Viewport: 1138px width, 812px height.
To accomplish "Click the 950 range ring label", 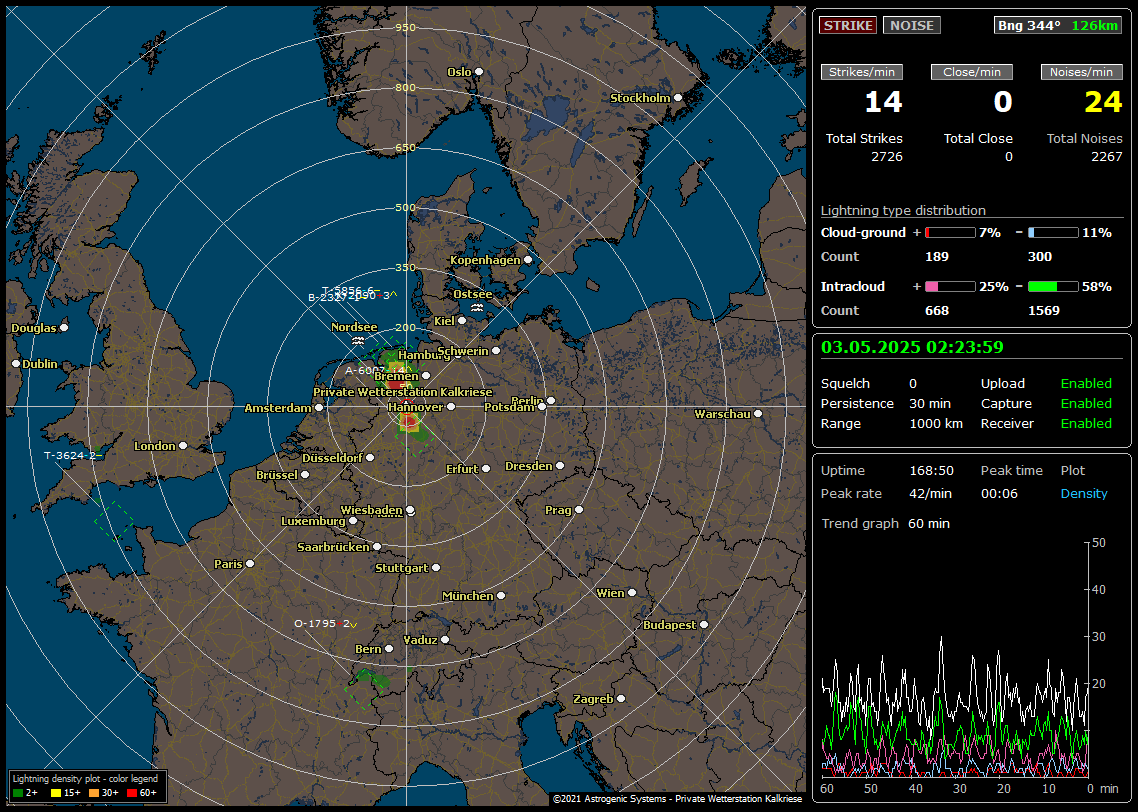I will coord(406,28).
